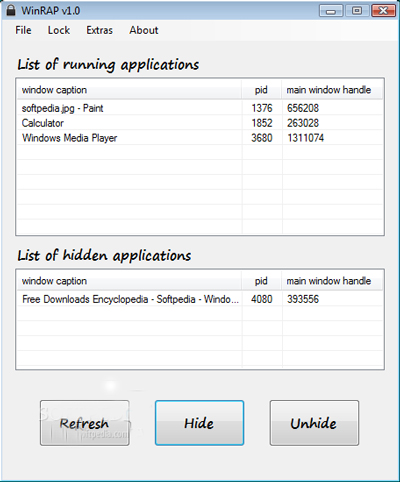Sort running list by main window handle
Image resolution: width=400 pixels, height=482 pixels.
(332, 90)
